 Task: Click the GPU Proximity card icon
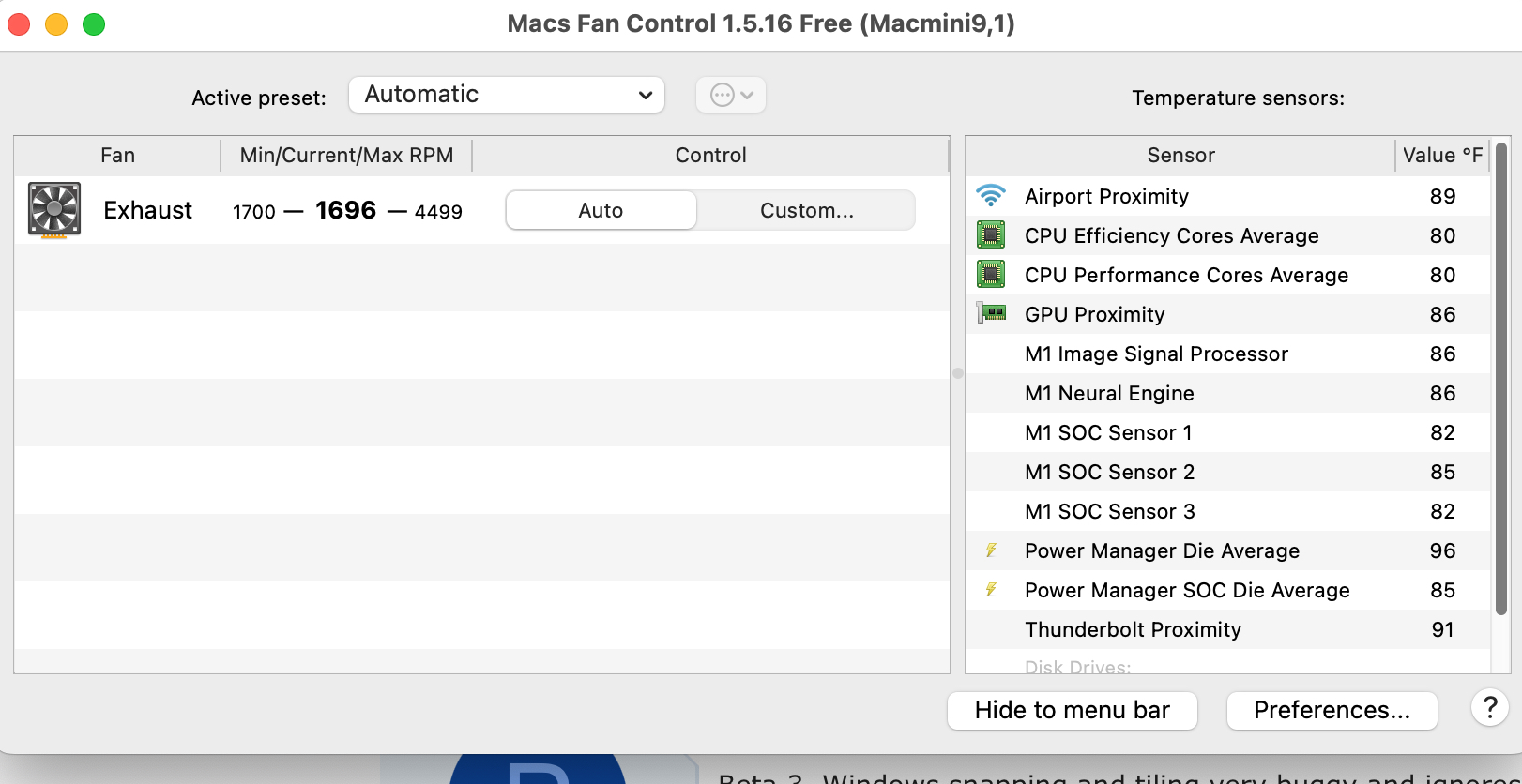click(x=991, y=313)
